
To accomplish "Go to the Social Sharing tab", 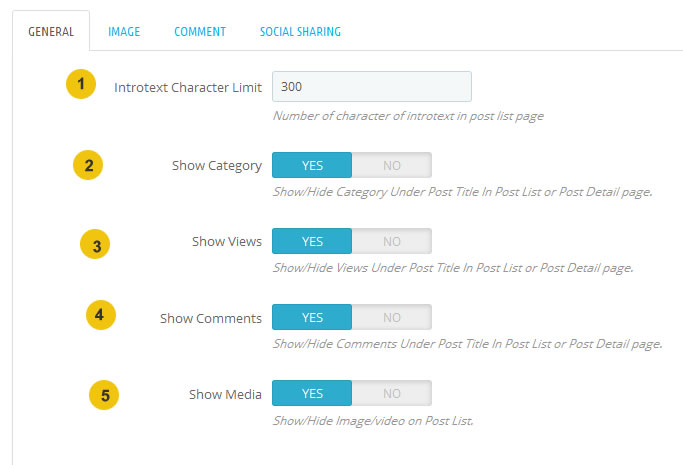I will tap(300, 32).
